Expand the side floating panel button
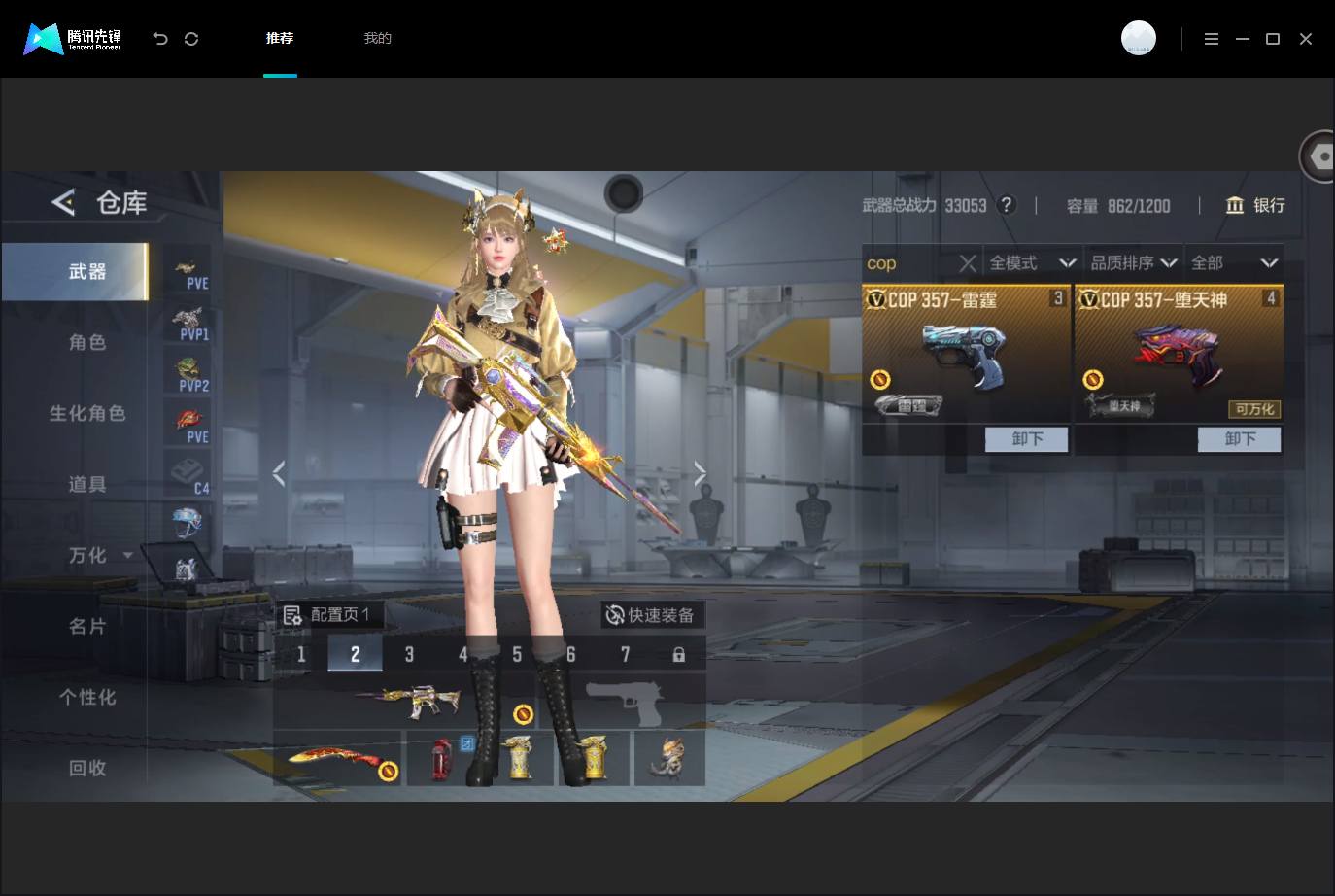Screen dimensions: 1335x896 1318,155
